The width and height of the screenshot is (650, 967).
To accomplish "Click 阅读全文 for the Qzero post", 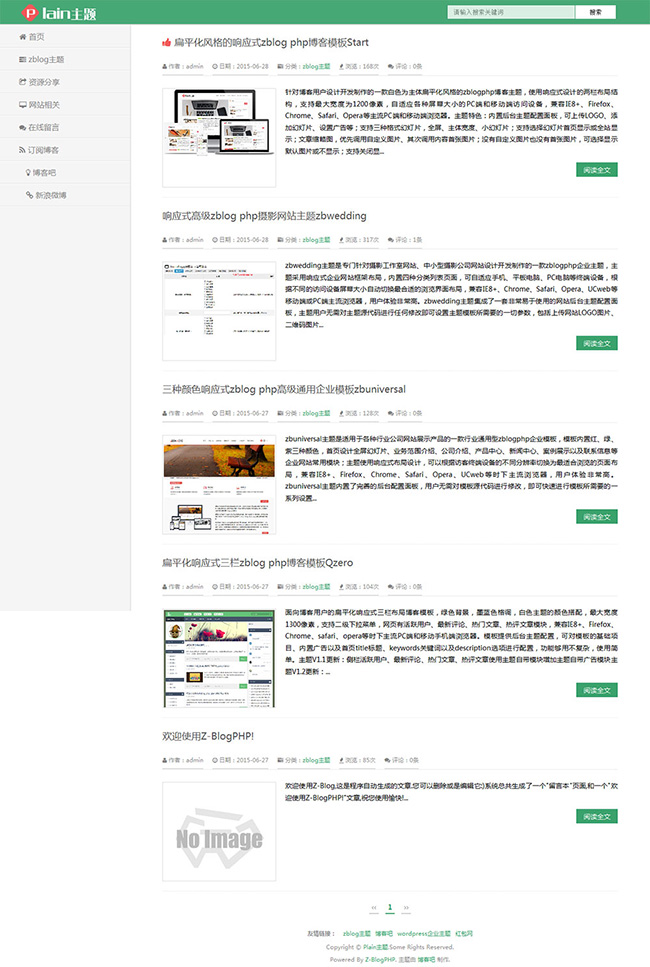I will click(x=596, y=690).
